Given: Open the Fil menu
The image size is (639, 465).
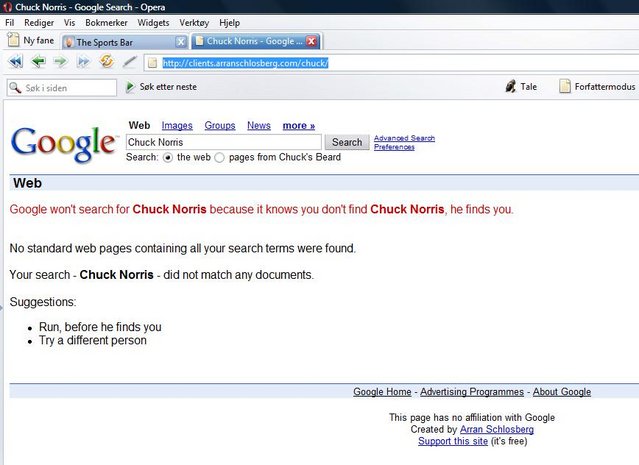Looking at the screenshot, I should (9, 23).
